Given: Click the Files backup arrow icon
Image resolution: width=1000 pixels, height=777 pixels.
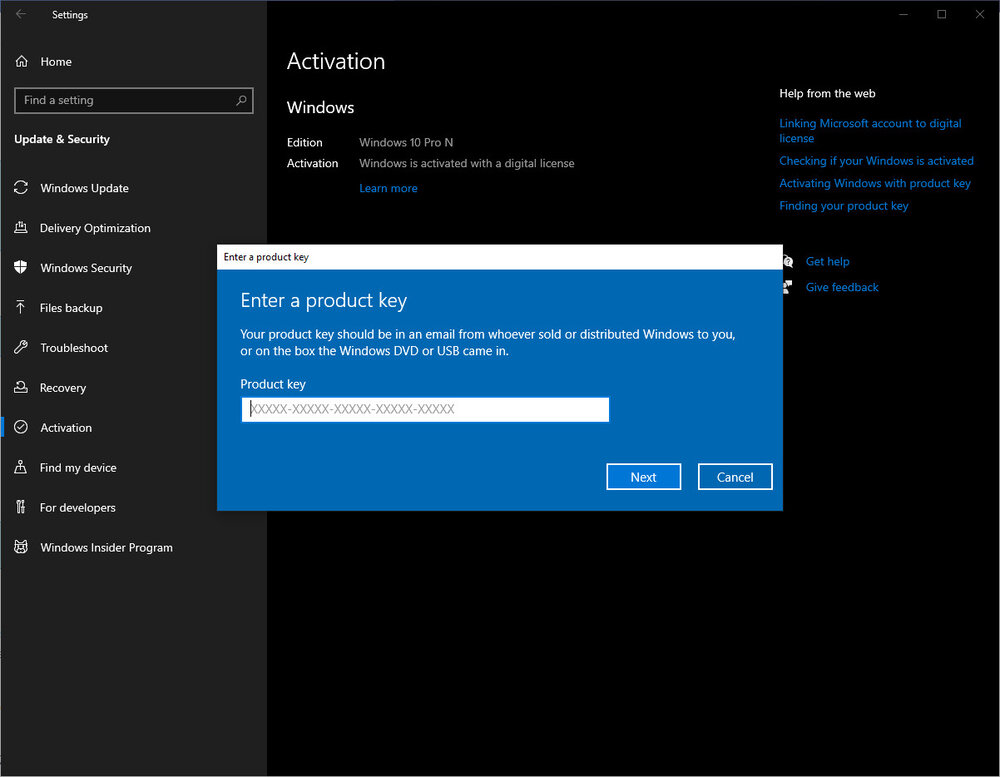Looking at the screenshot, I should click(21, 307).
